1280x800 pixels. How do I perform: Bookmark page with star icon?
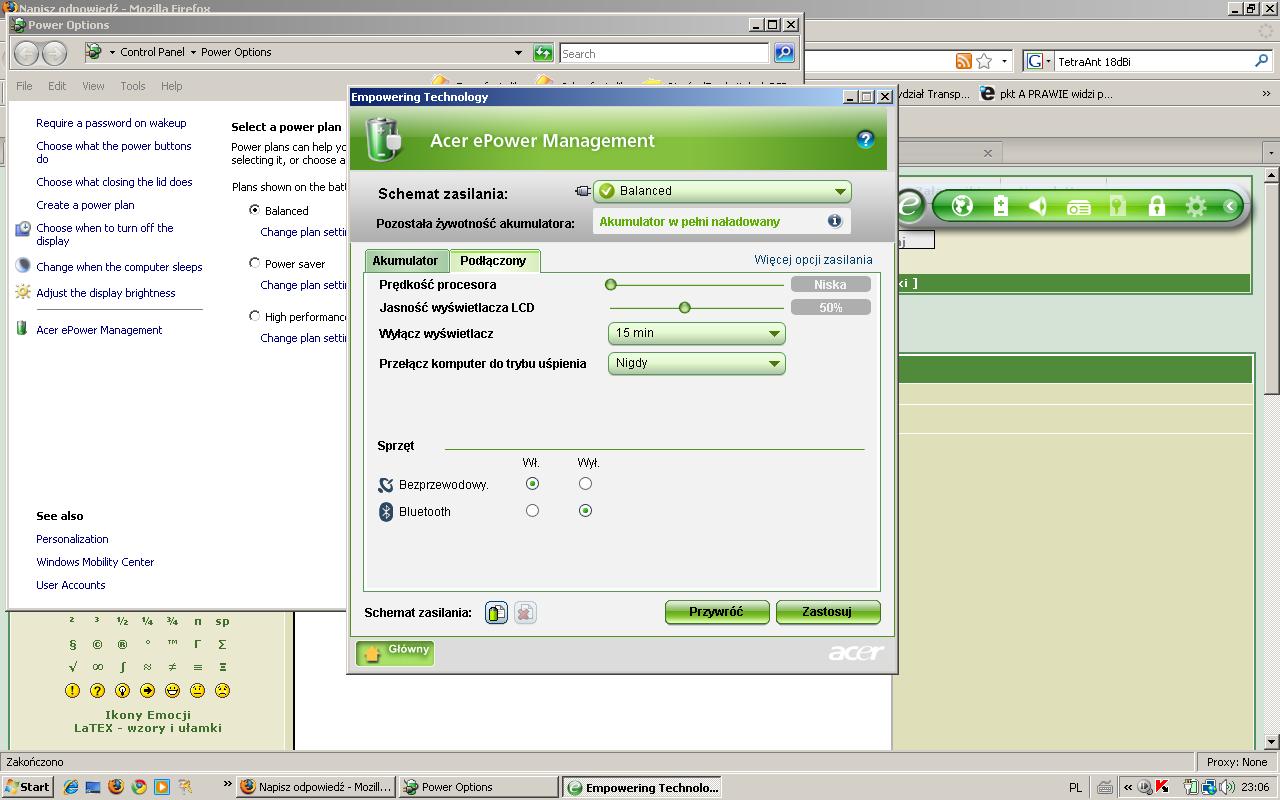click(984, 61)
